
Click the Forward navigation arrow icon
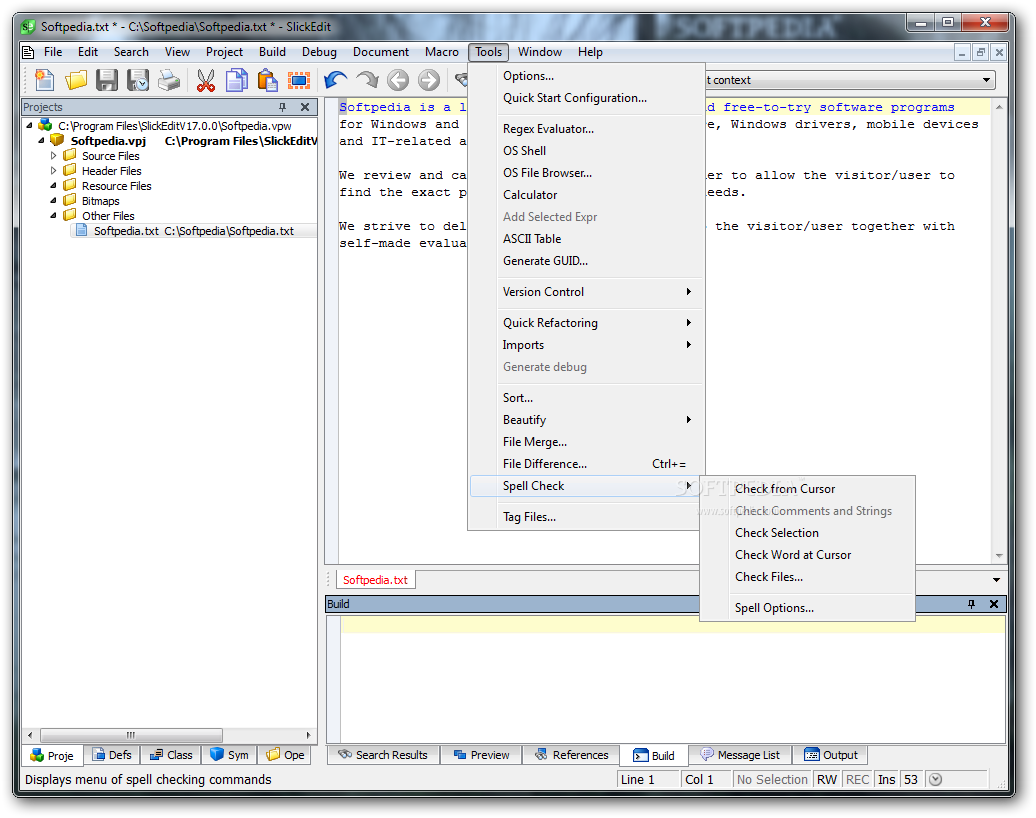[429, 80]
